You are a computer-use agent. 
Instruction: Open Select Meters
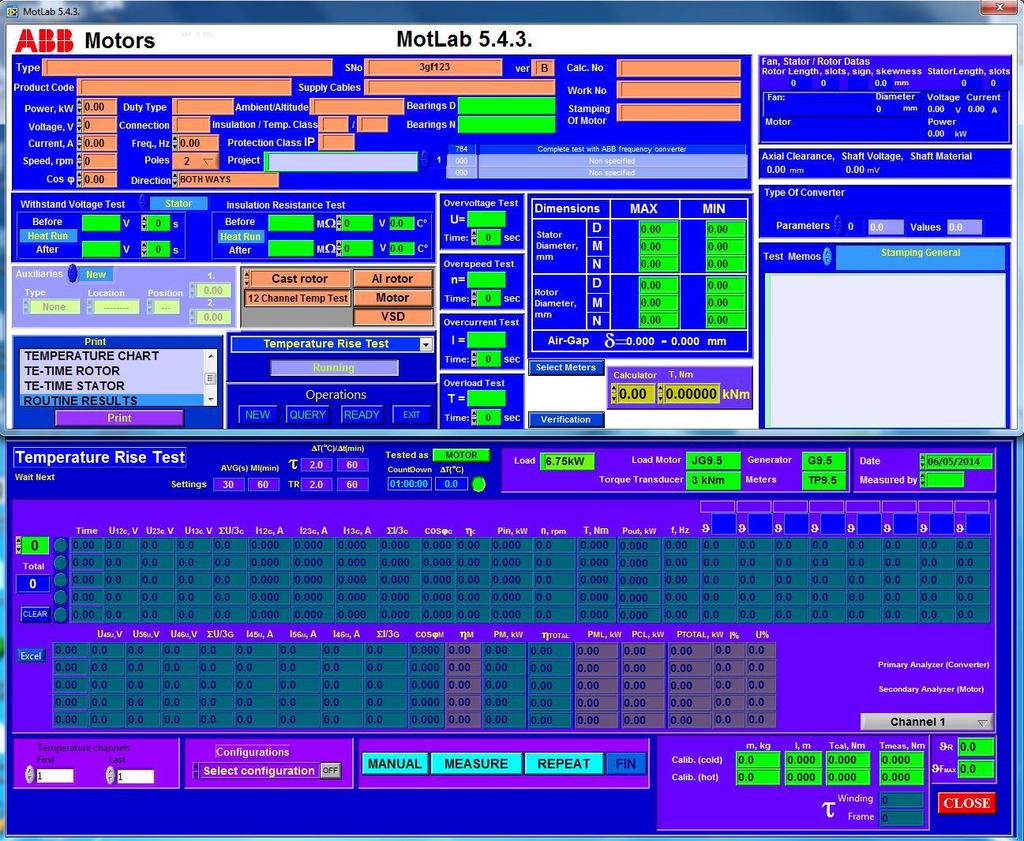click(566, 368)
